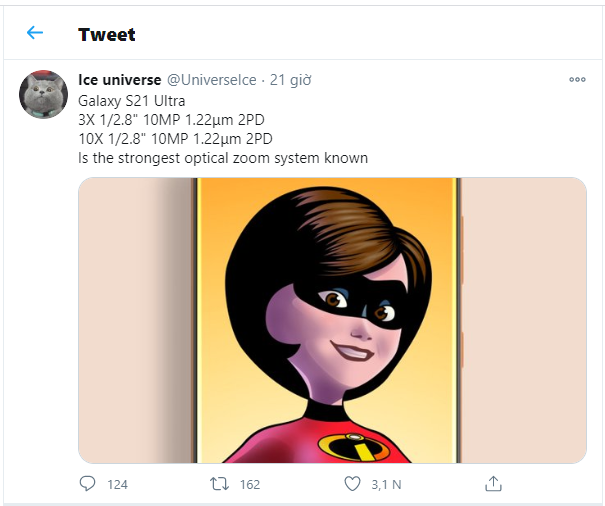
Task: Click the reply count 124
Action: click(117, 484)
